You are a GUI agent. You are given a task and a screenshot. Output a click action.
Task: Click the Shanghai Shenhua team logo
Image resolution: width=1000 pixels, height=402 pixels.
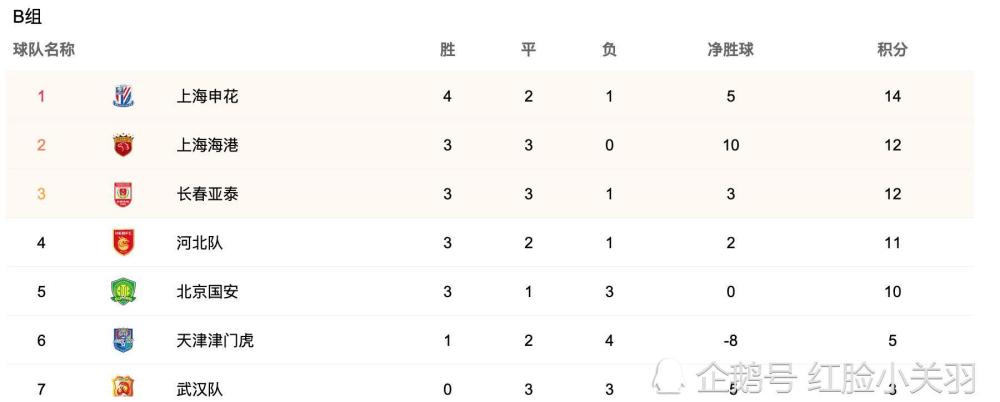tap(123, 96)
